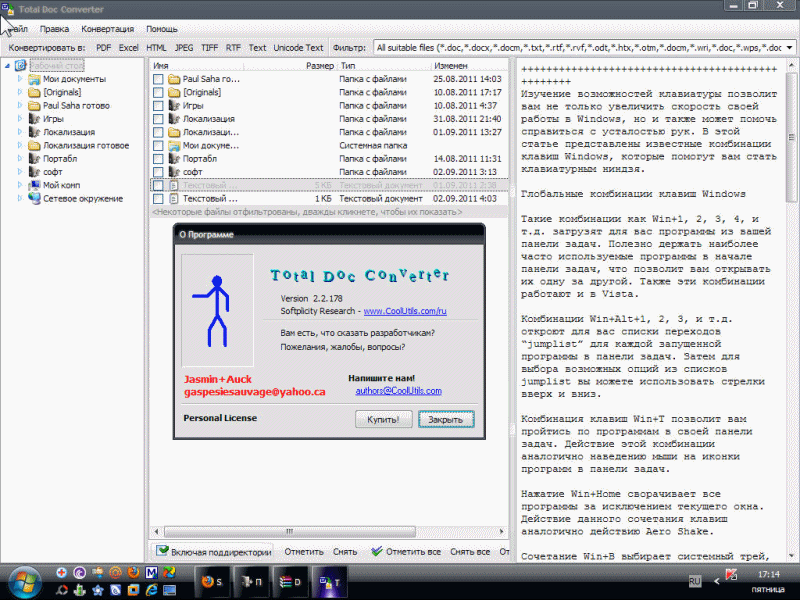800x600 pixels.
Task: Click the Портабл folder icon in file list
Action: pos(174,159)
